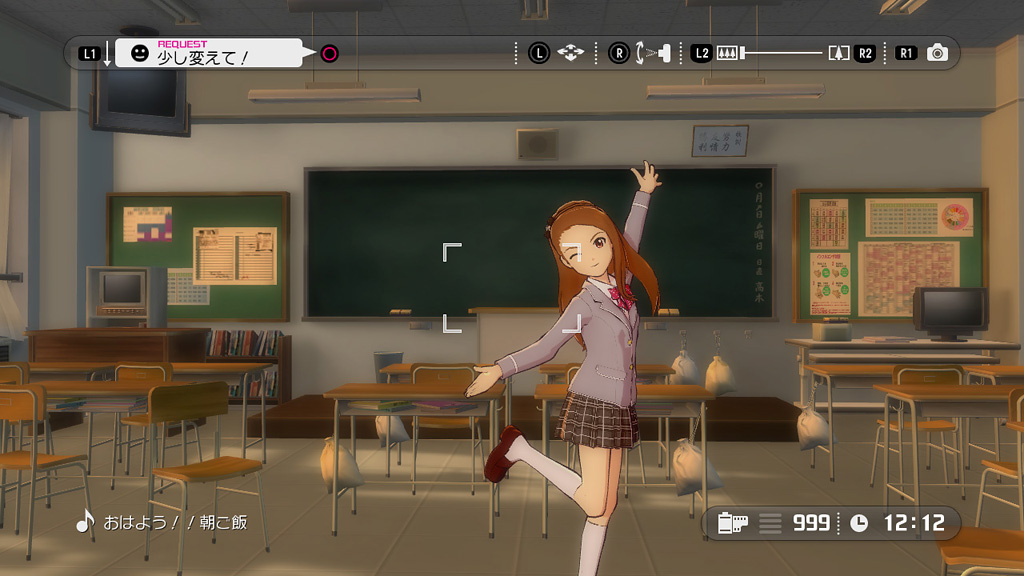Image resolution: width=1024 pixels, height=576 pixels.
Task: Click the zoom level slider track
Action: [x=783, y=53]
